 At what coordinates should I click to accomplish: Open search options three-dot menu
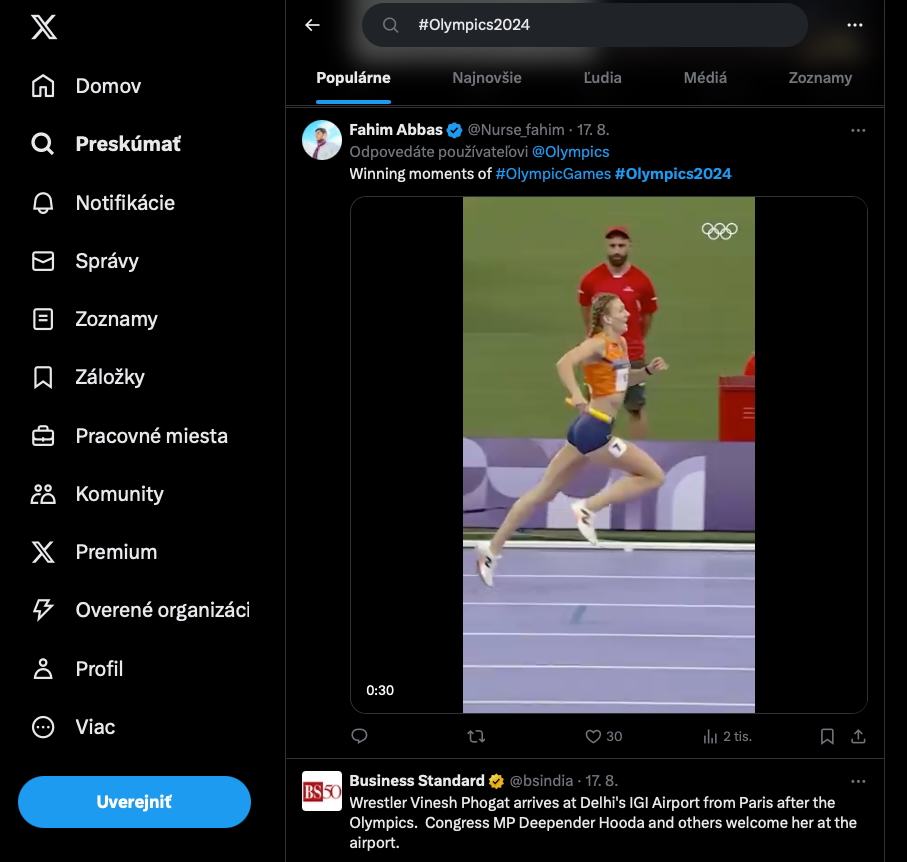click(x=855, y=25)
